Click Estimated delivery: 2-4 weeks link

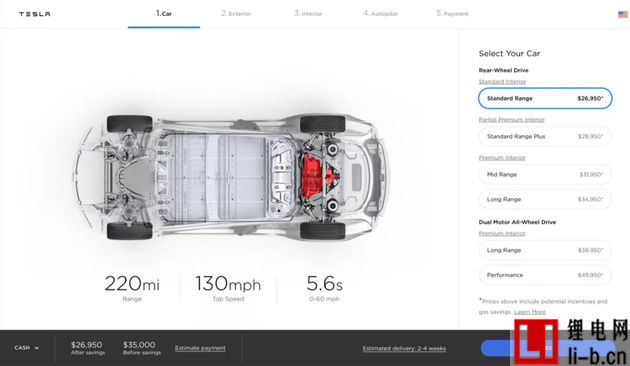click(404, 349)
